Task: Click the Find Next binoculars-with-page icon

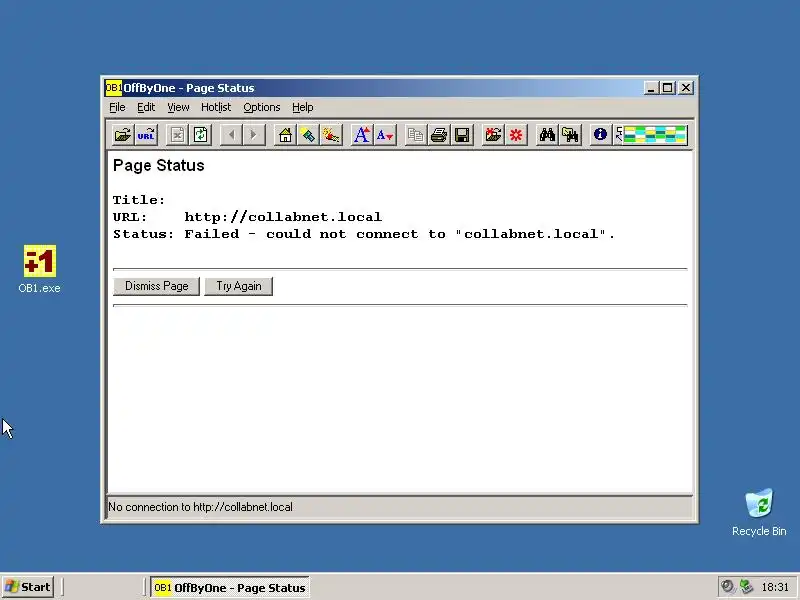Action: (x=570, y=135)
